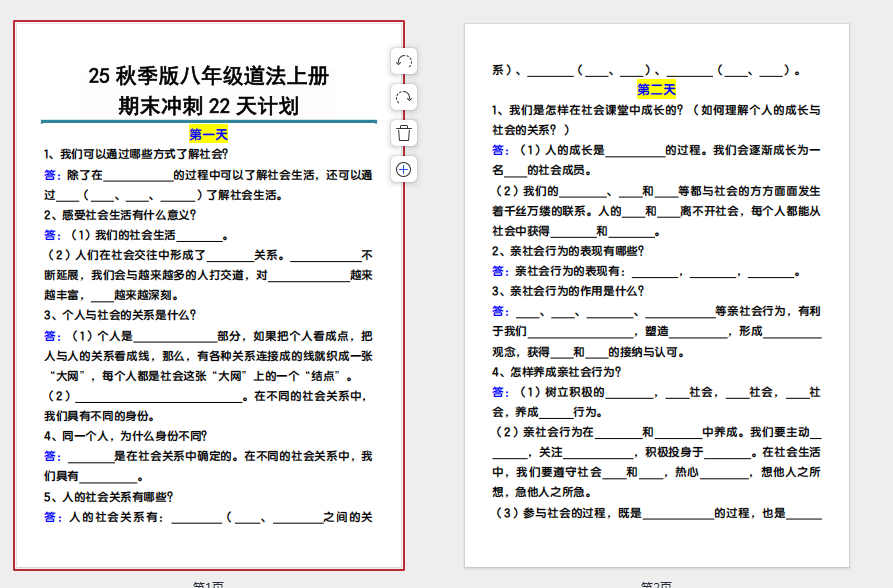Click the page 2 label below second thumbnail
The width and height of the screenshot is (893, 588).
pyautogui.click(x=656, y=584)
